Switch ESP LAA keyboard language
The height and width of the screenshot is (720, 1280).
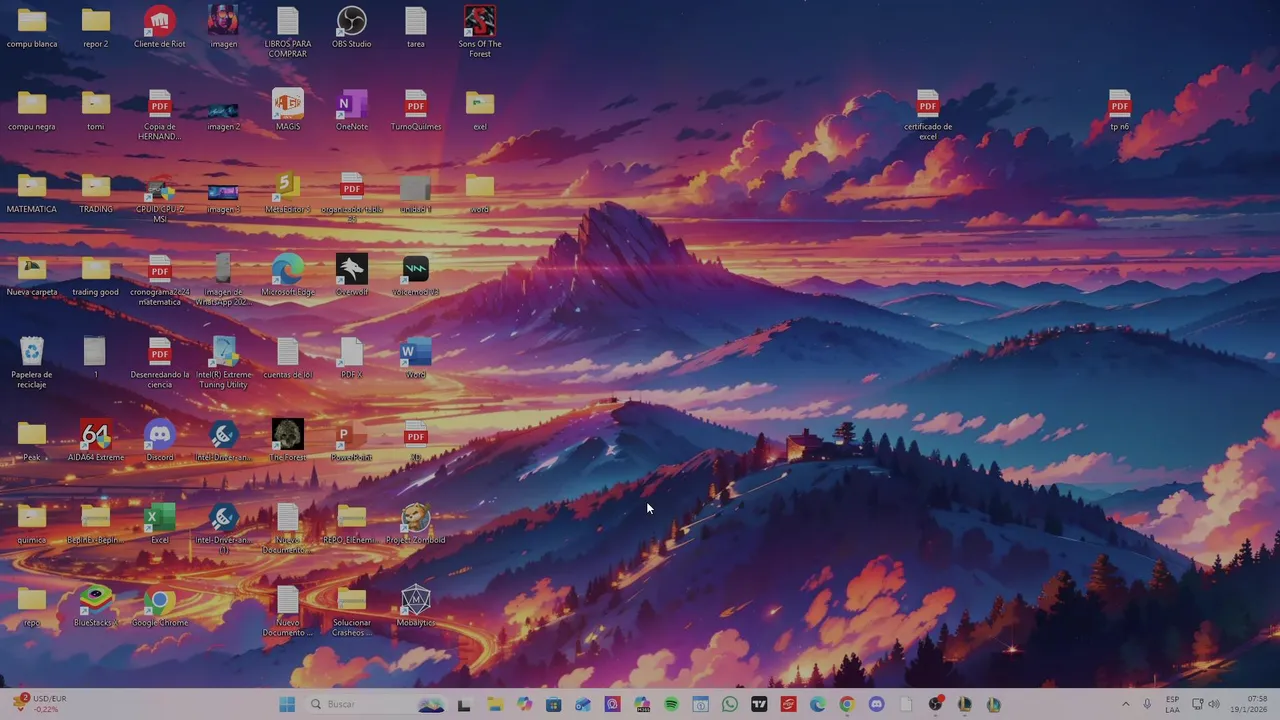point(1172,704)
